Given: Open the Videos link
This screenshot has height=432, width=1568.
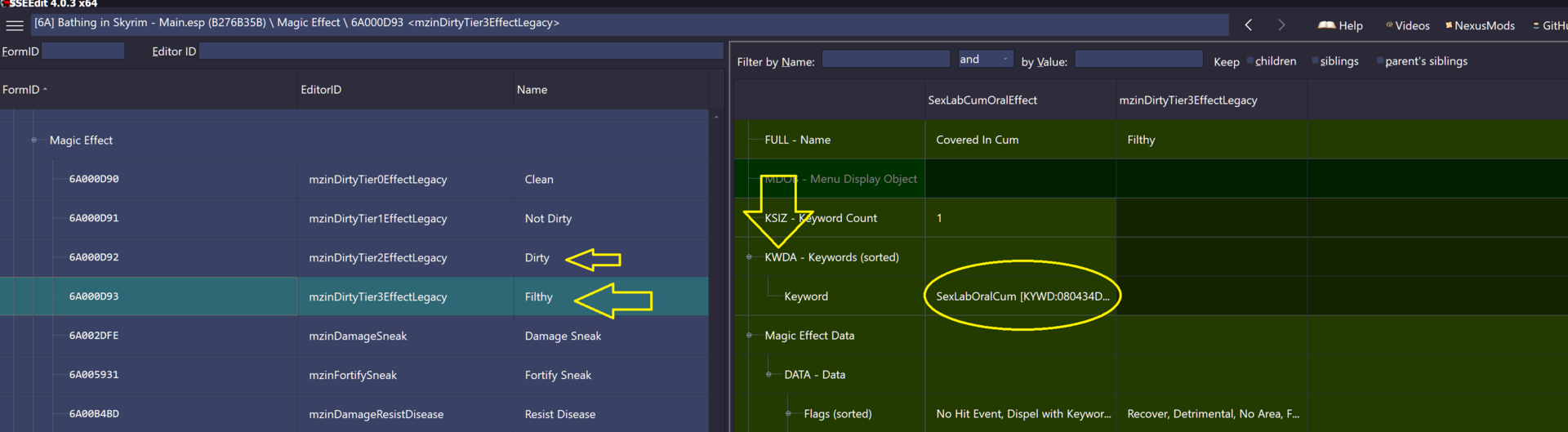Looking at the screenshot, I should (1408, 25).
